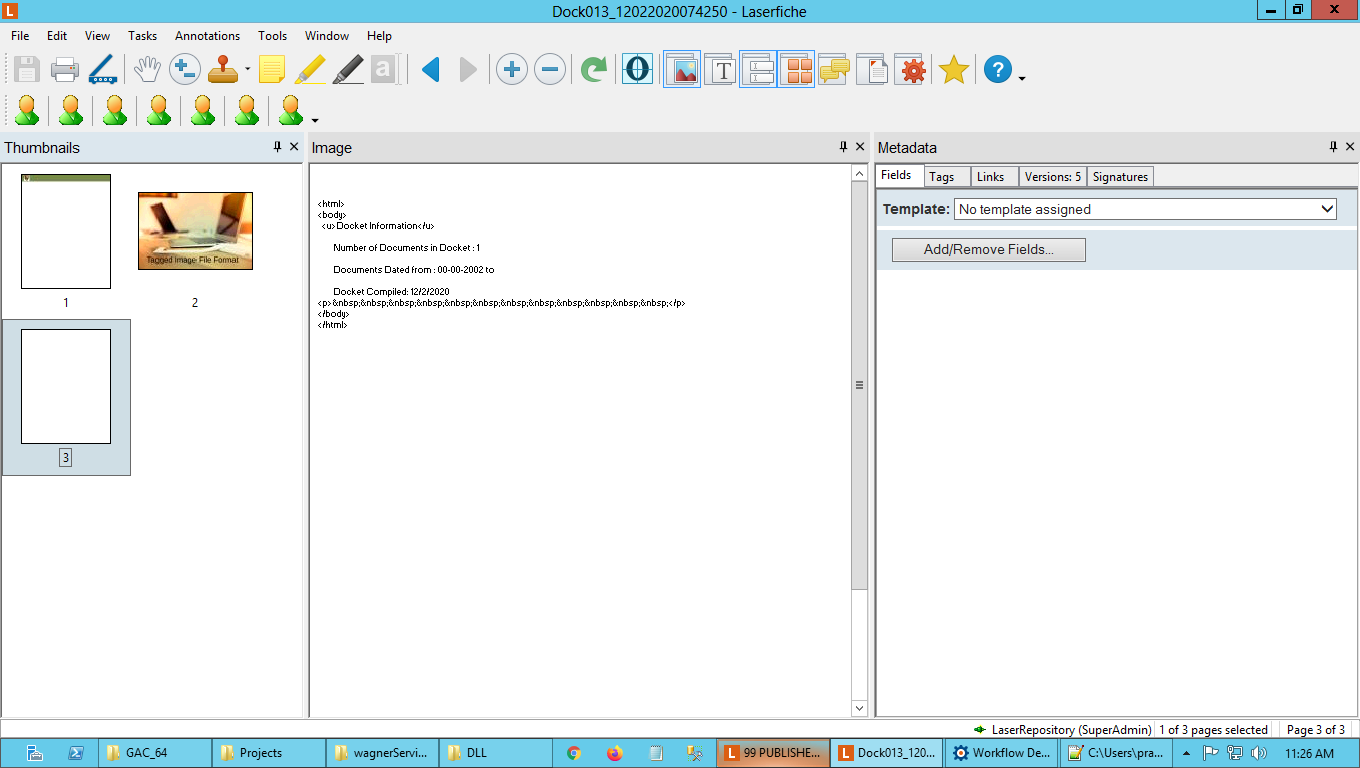Viewport: 1360px width, 768px height.
Task: Switch to the Tags tab
Action: (941, 177)
